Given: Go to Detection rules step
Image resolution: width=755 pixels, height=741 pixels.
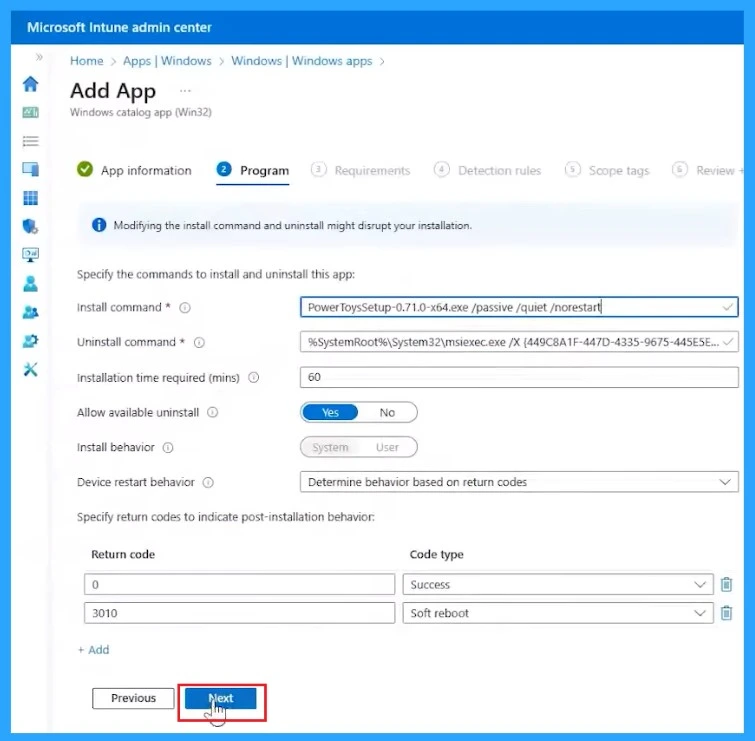Looking at the screenshot, I should point(487,170).
